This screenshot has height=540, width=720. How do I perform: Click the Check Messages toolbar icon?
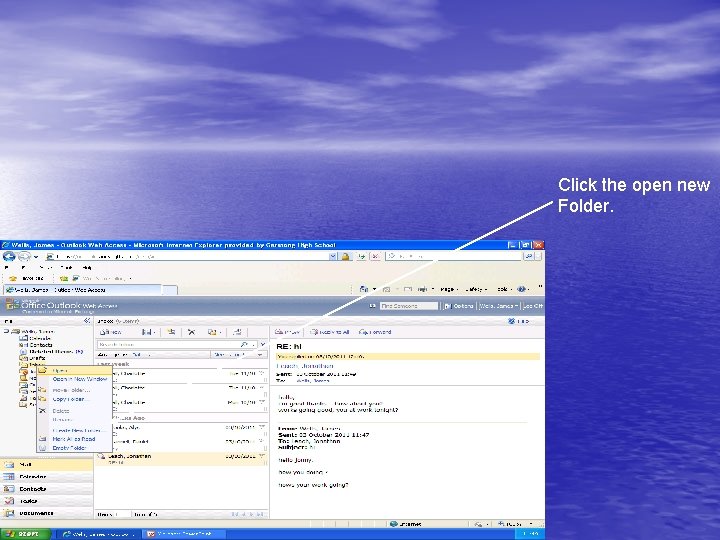point(237,332)
